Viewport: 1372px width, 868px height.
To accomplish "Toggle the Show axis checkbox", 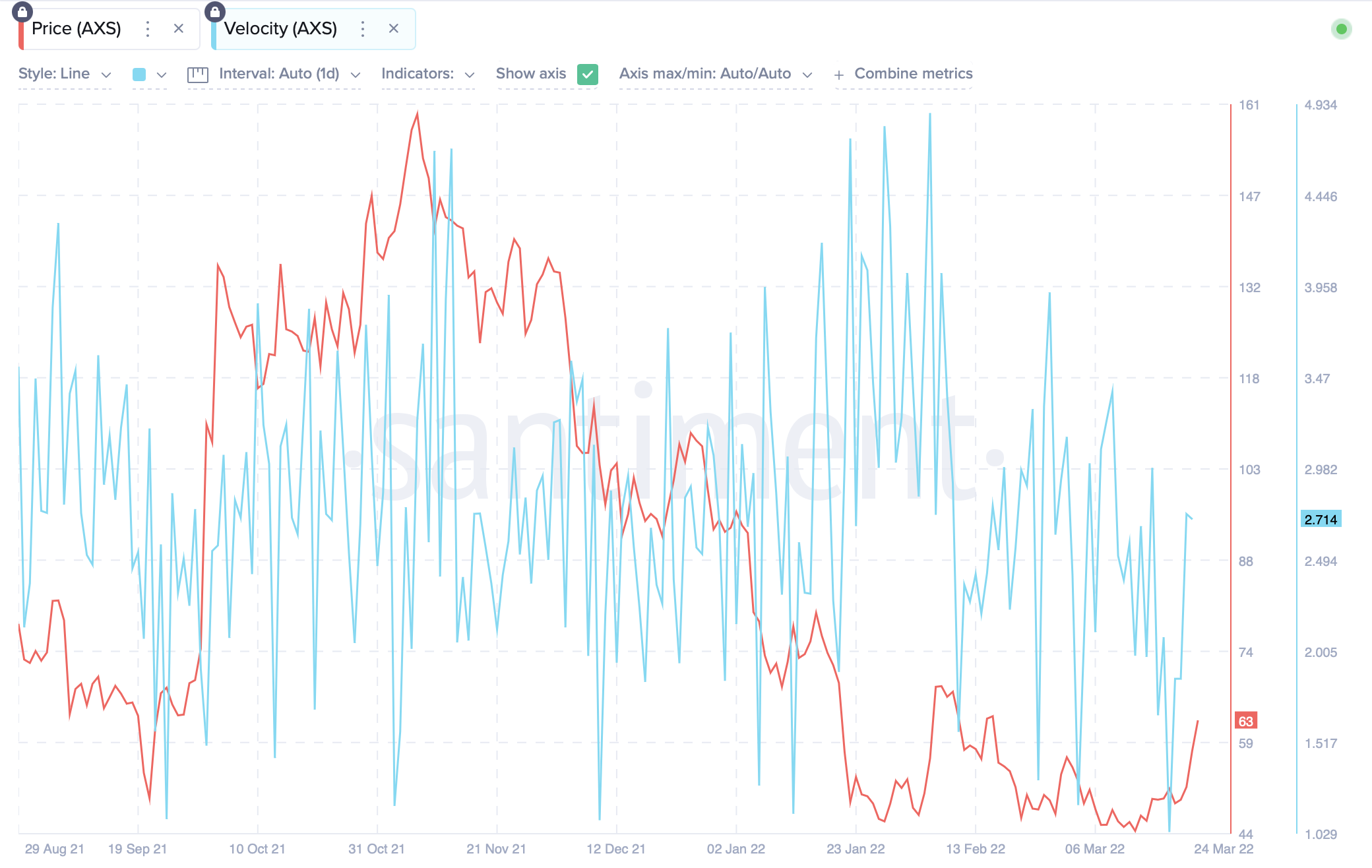I will click(587, 74).
